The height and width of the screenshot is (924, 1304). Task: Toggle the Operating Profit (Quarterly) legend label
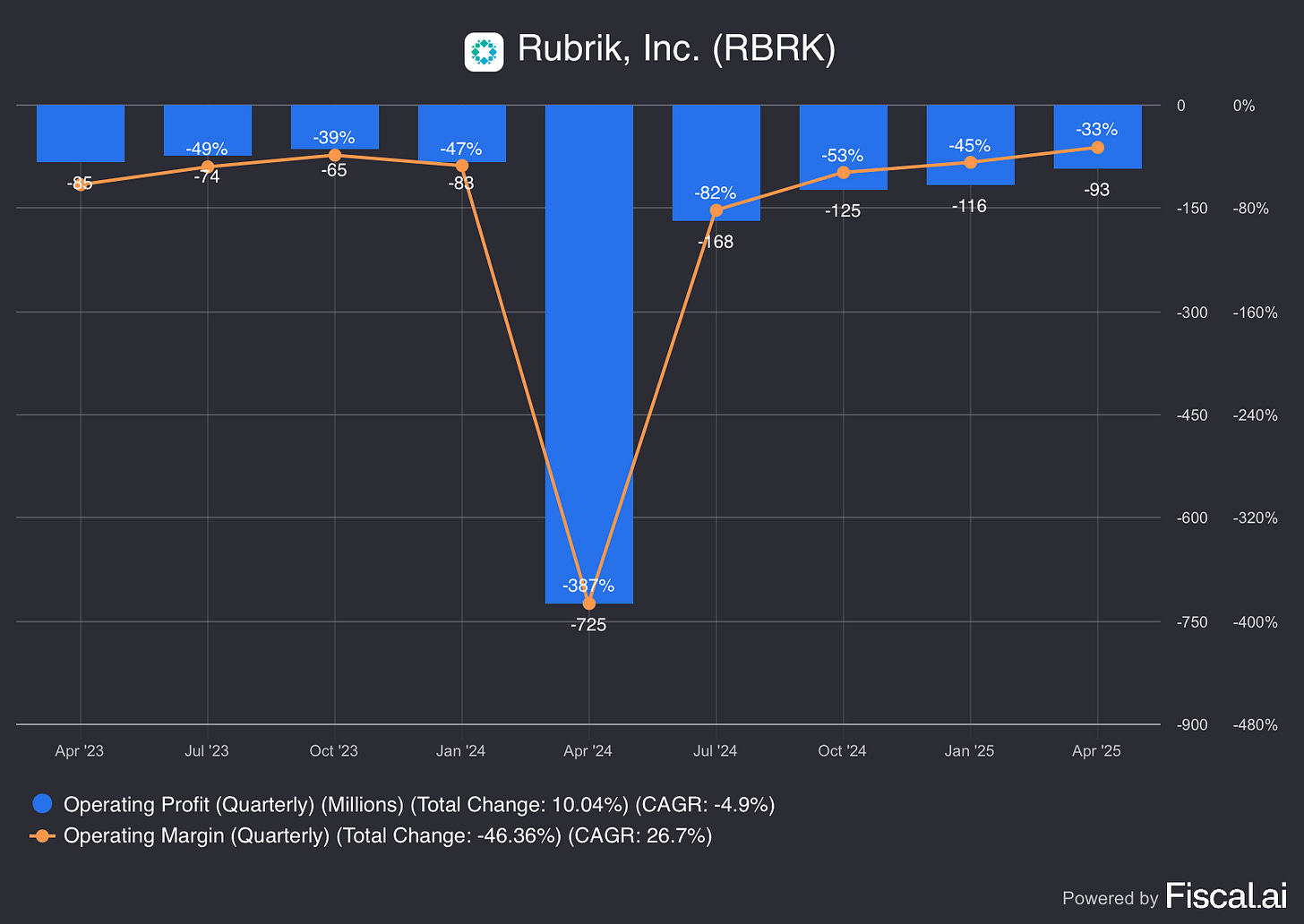(419, 804)
